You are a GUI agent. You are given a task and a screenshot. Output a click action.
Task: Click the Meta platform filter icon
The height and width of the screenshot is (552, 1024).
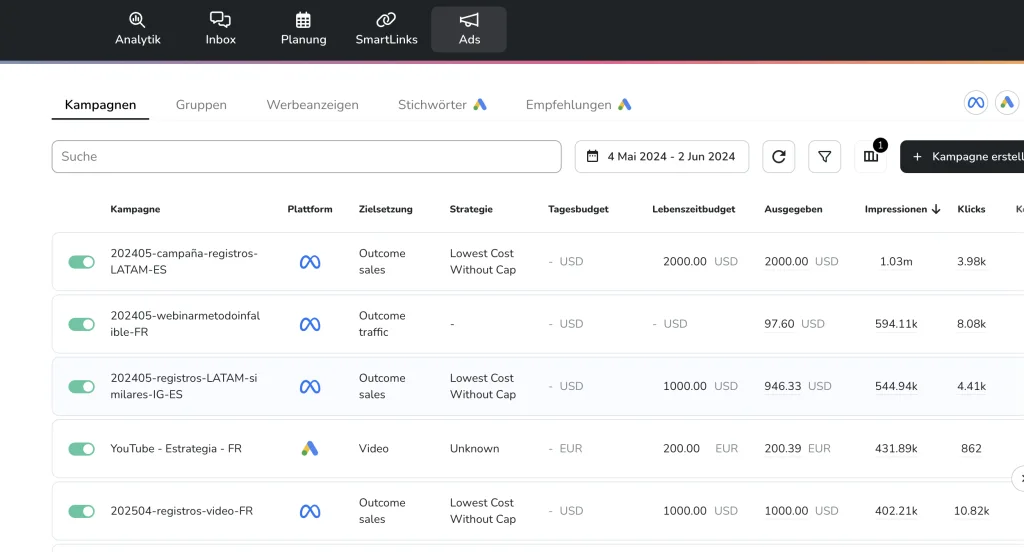coord(976,103)
